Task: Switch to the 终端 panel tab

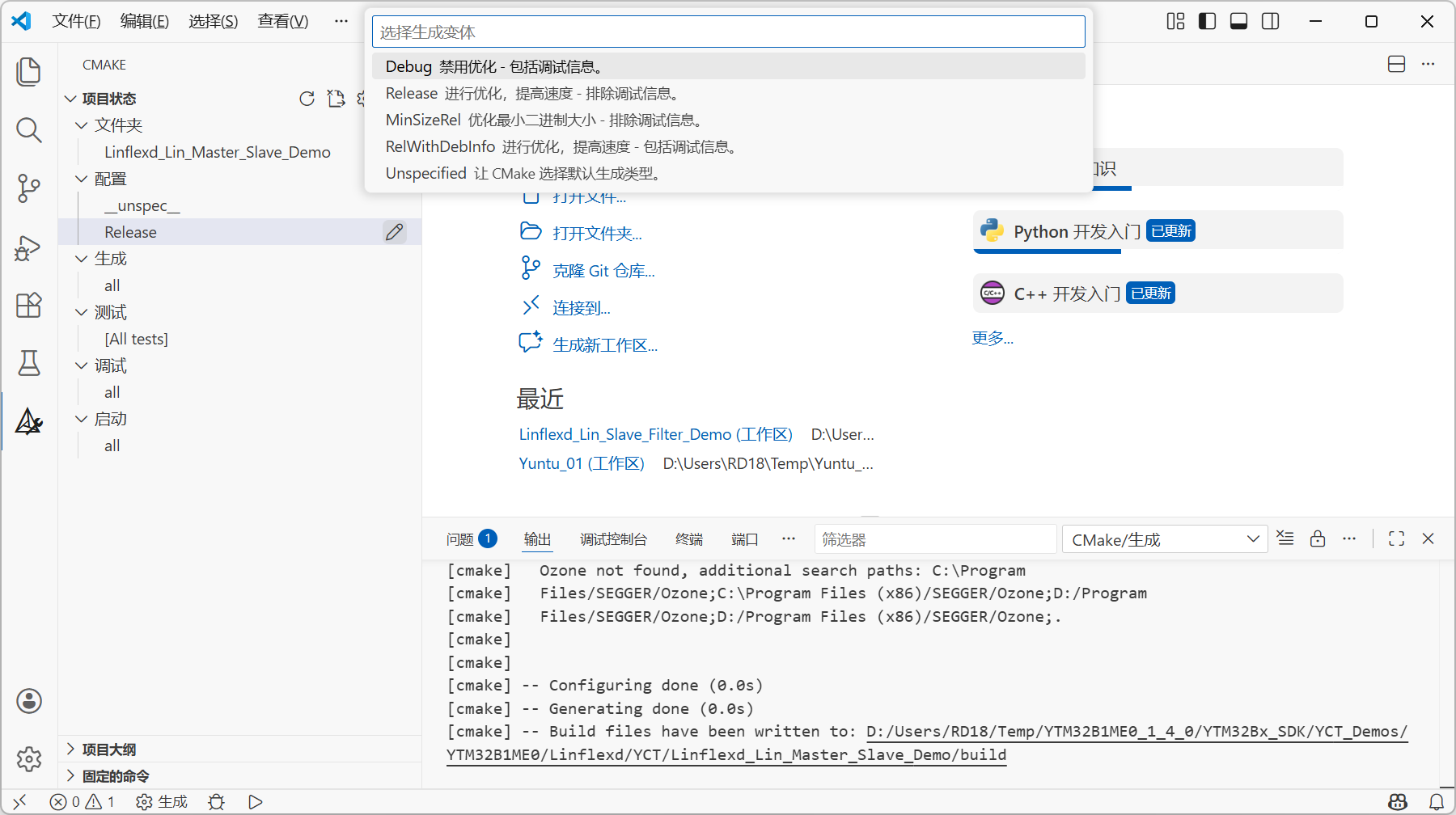Action: (688, 539)
